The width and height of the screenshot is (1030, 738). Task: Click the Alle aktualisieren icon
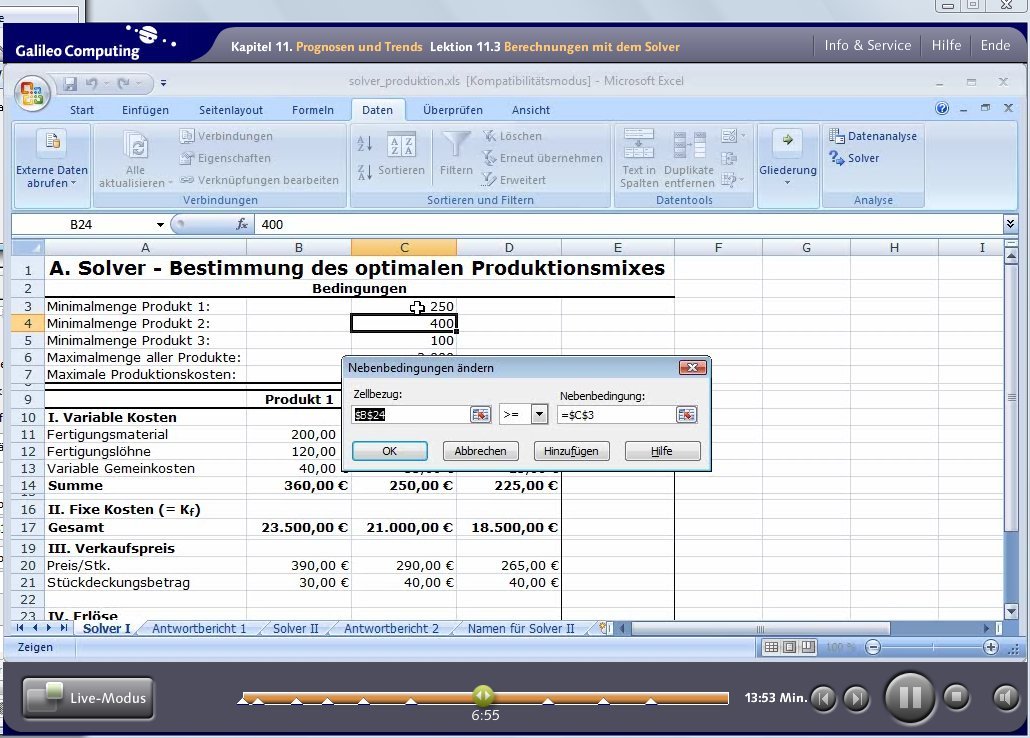pos(137,146)
